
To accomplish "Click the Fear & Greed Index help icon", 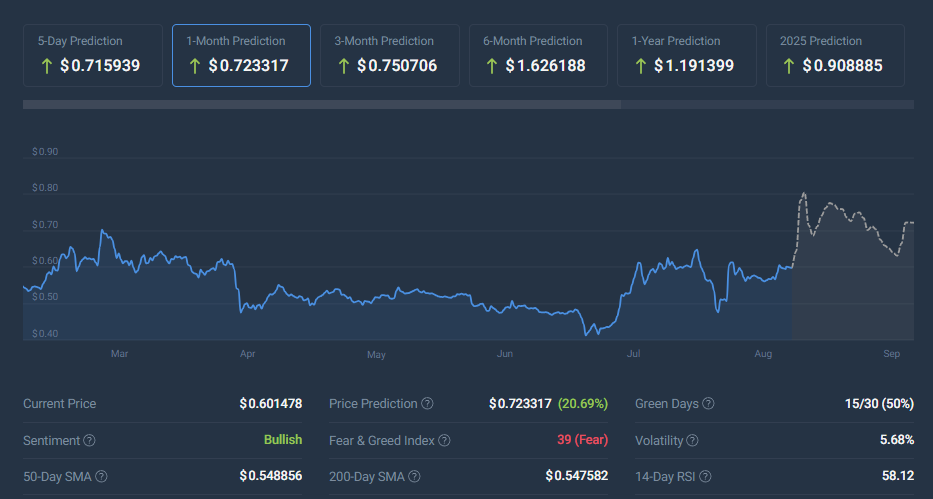I will [x=444, y=441].
